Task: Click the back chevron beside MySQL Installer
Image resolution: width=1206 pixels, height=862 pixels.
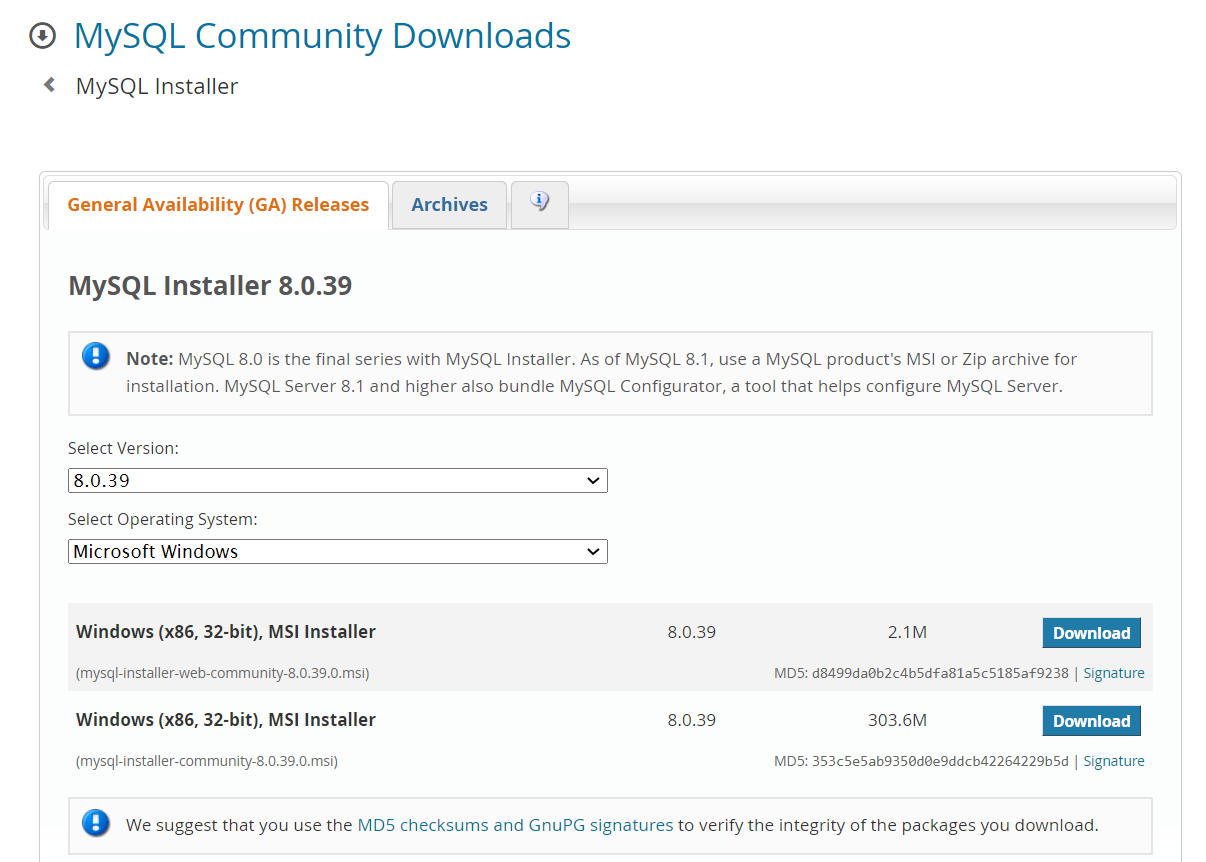Action: 49,85
